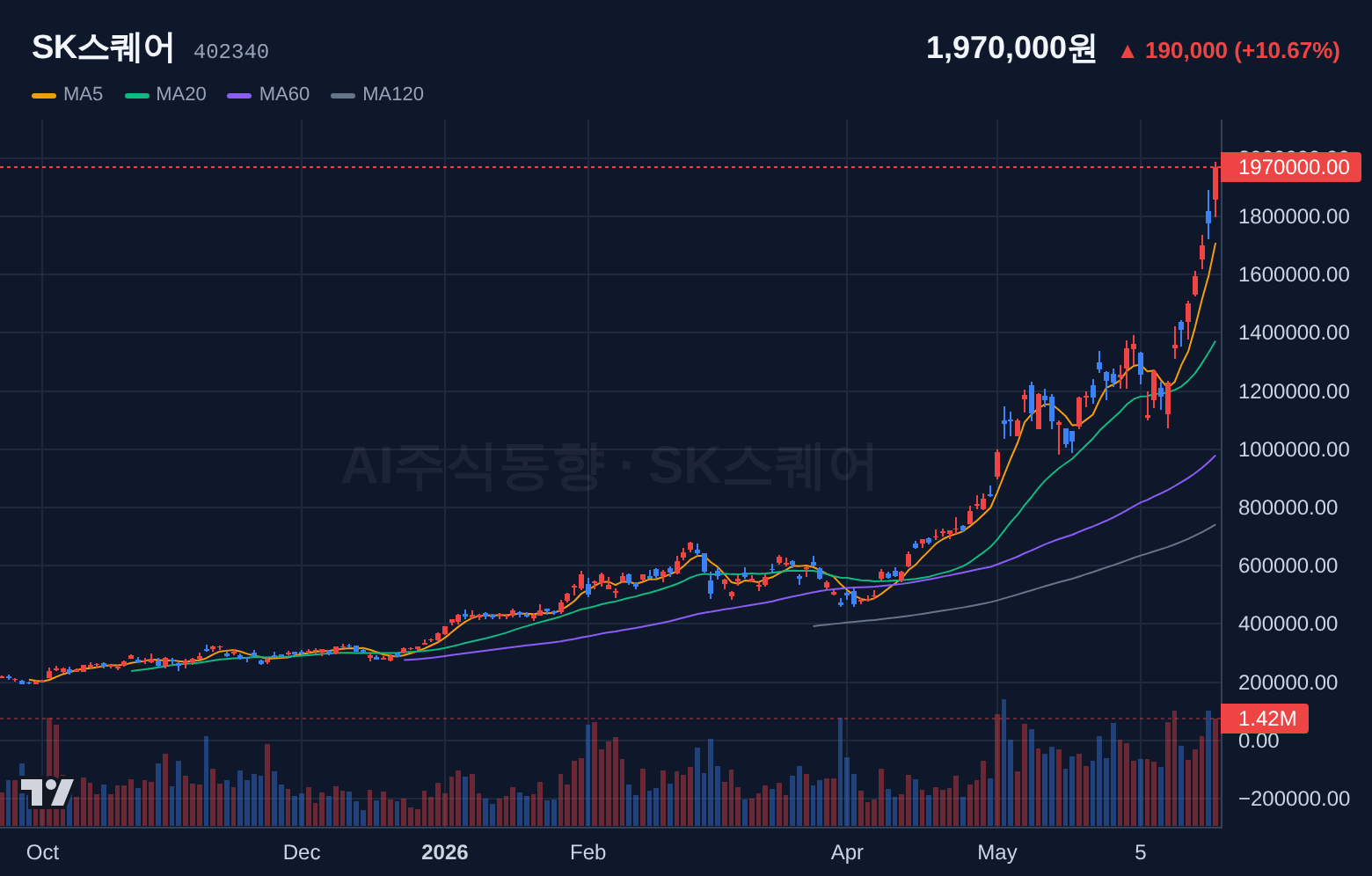Image resolution: width=1372 pixels, height=876 pixels.
Task: Click the 1600000.00 price axis value
Action: pyautogui.click(x=1294, y=274)
